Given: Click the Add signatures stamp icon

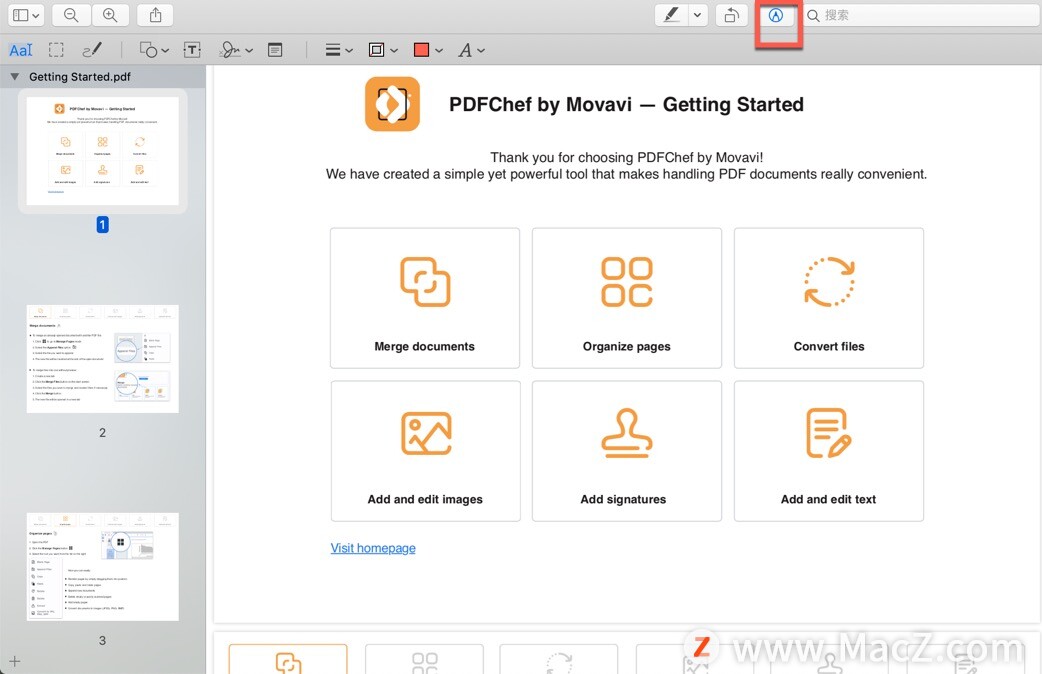Looking at the screenshot, I should [627, 433].
